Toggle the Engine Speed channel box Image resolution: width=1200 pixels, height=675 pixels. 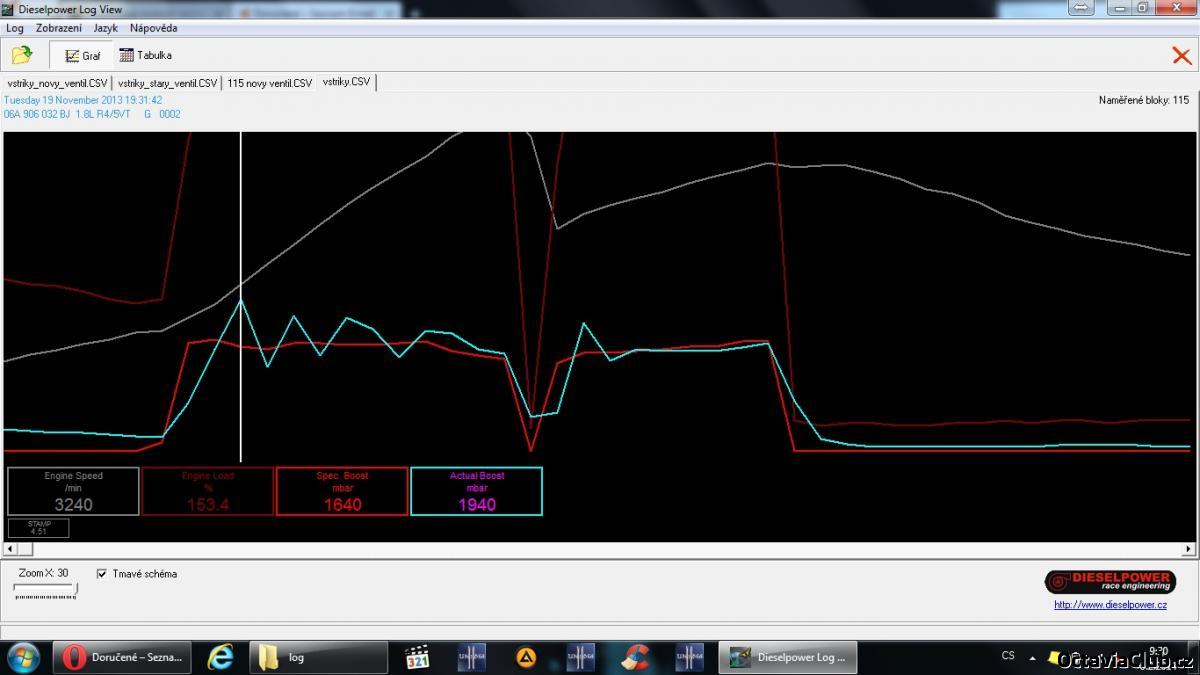tap(73, 491)
